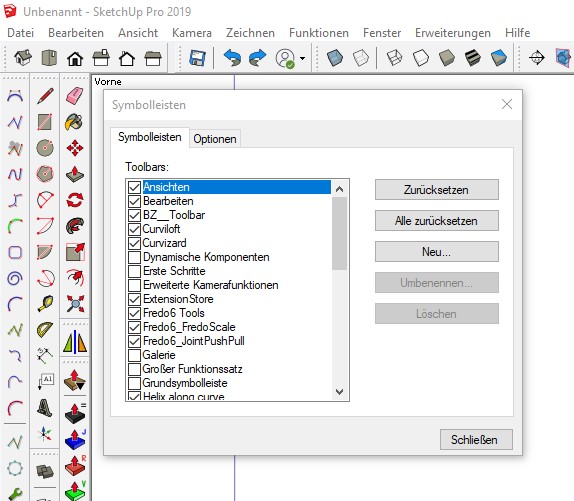Screen dimensions: 574x501
Task: Close the Symbolleisten dialog with X
Action: pyautogui.click(x=507, y=104)
